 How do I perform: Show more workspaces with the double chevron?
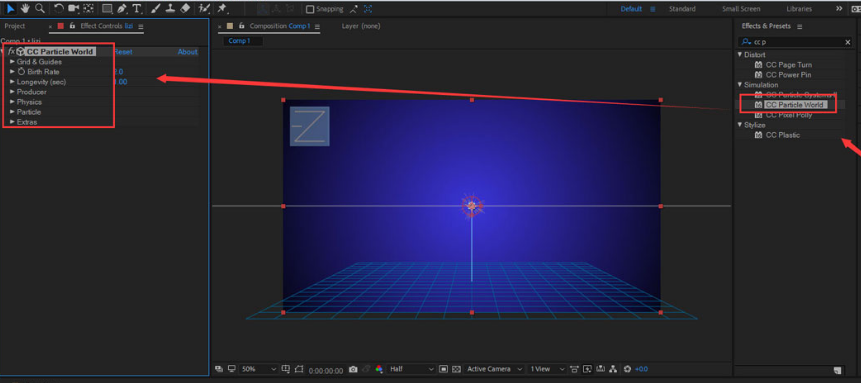click(839, 9)
